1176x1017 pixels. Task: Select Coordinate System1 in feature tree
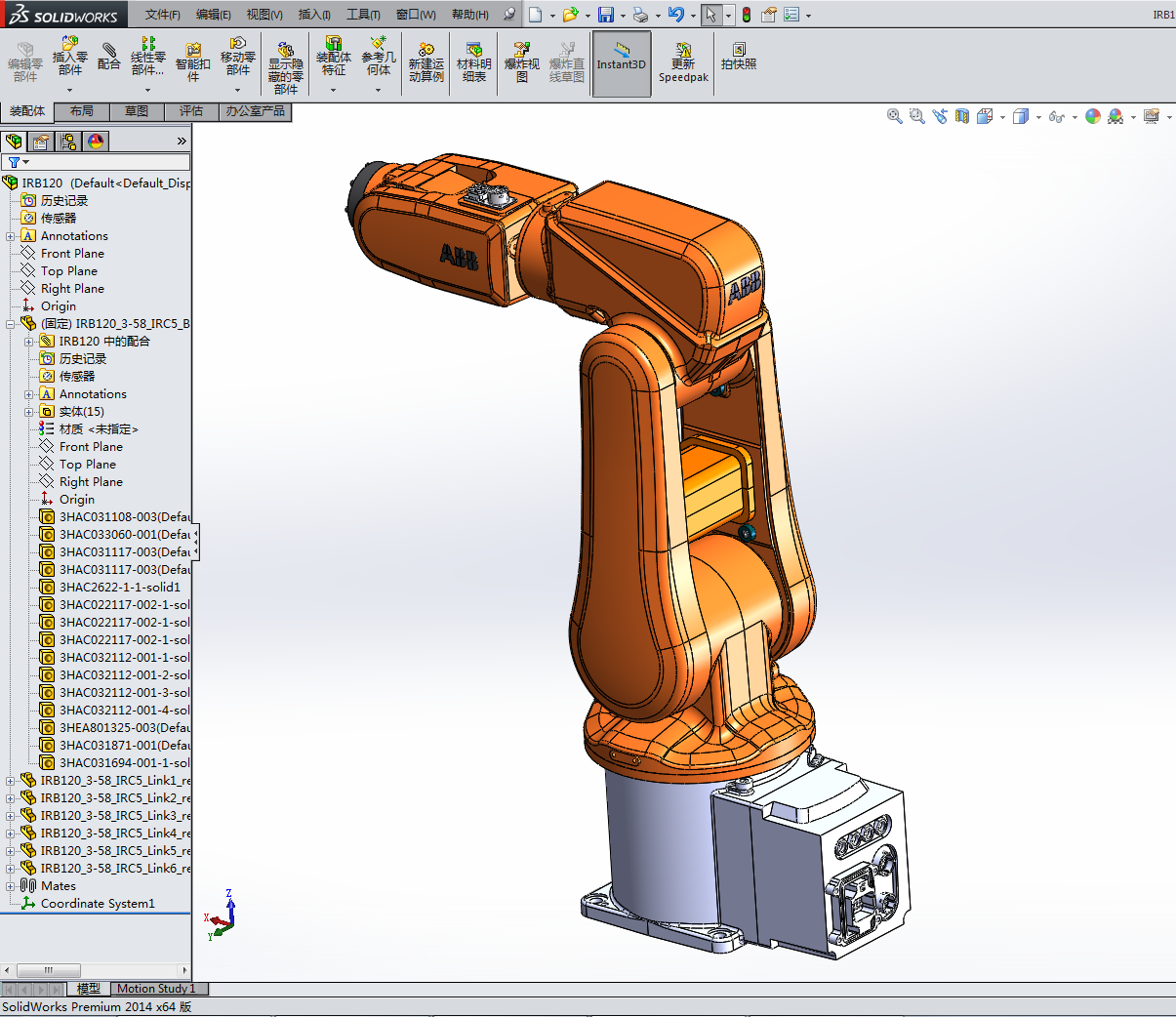click(x=98, y=904)
